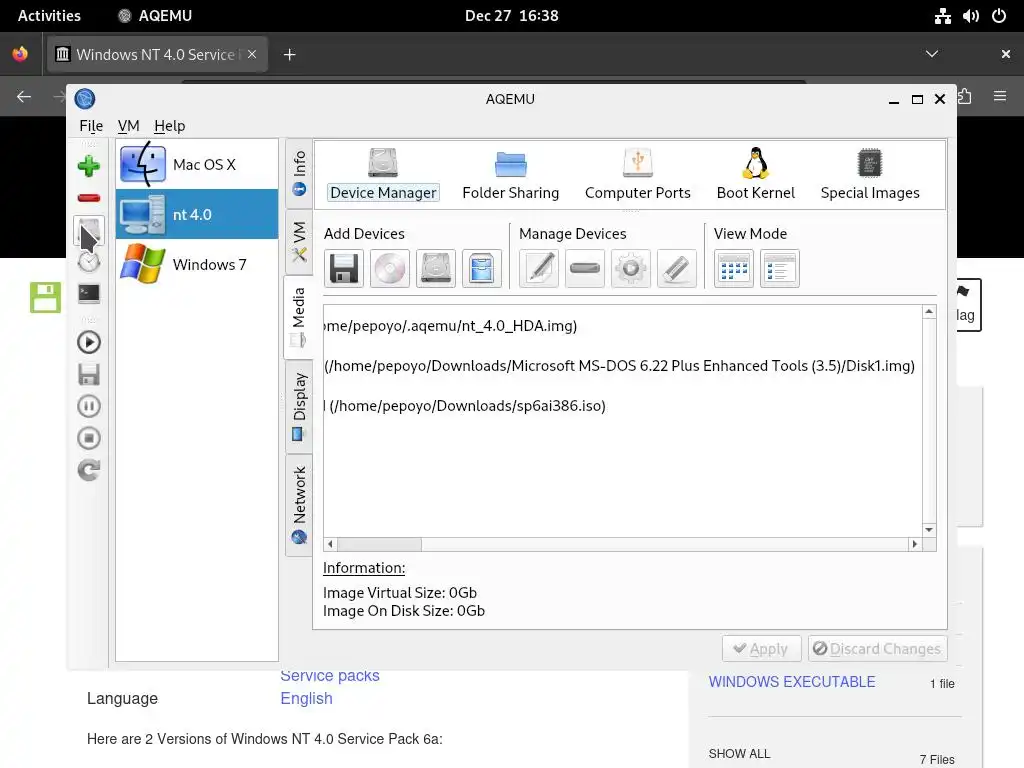1024x768 pixels.
Task: Click the Apply button
Action: (x=761, y=648)
